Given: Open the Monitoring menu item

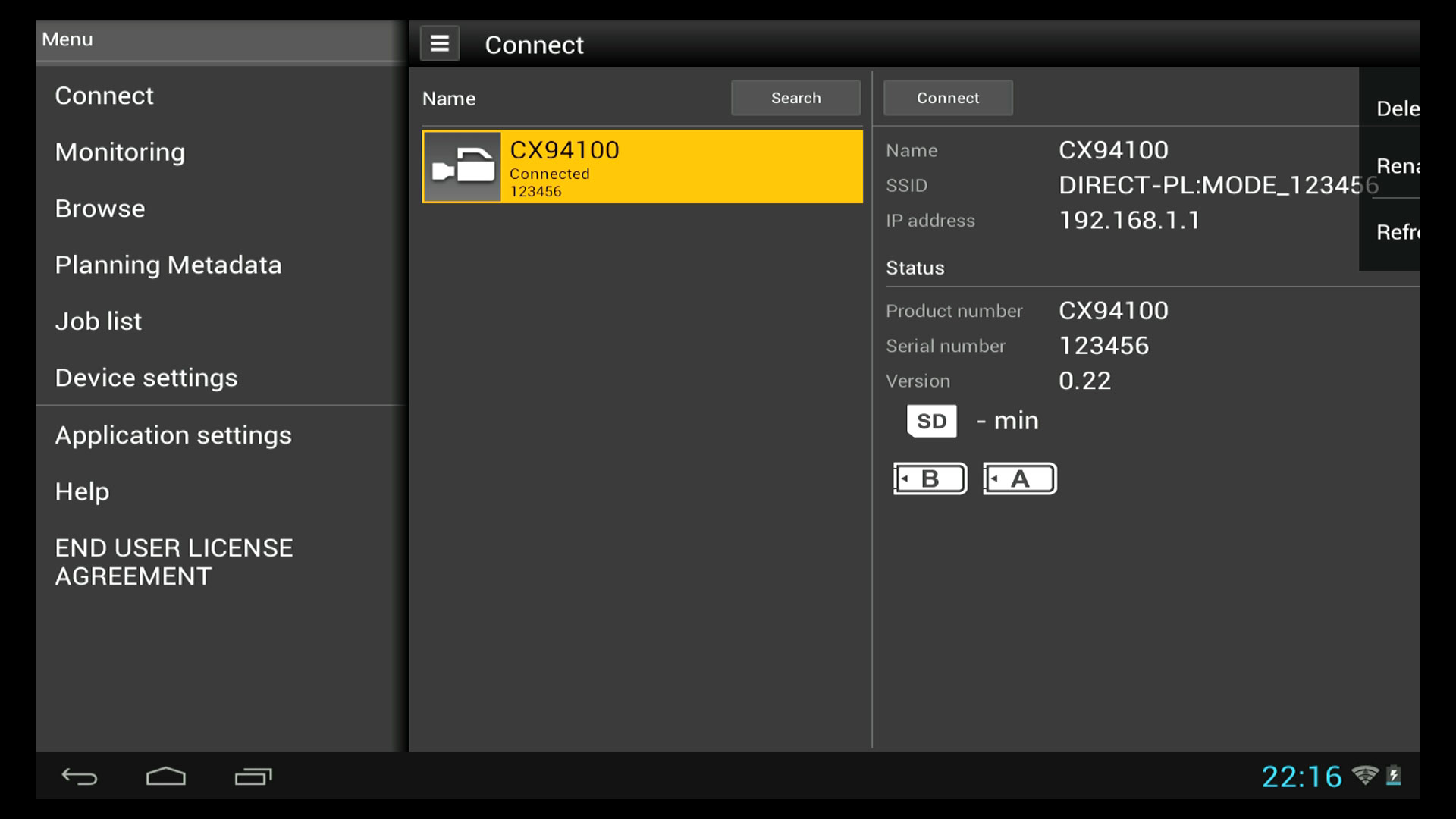Looking at the screenshot, I should click(x=120, y=152).
